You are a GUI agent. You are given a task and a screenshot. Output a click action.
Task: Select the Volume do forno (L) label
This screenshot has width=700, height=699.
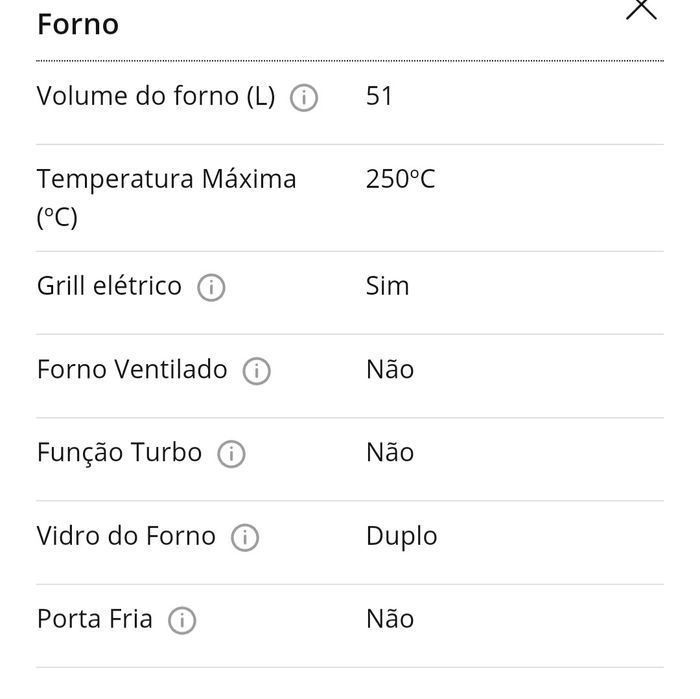155,96
